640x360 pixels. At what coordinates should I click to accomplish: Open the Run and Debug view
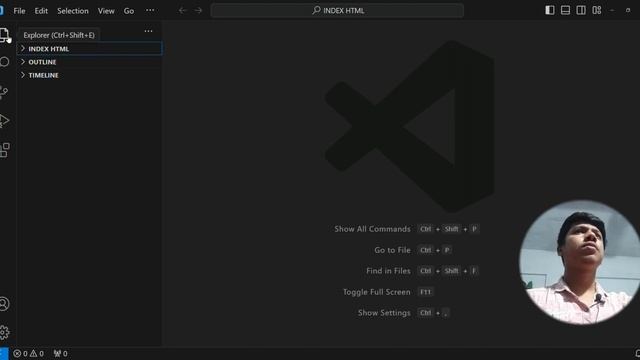[x=4, y=121]
